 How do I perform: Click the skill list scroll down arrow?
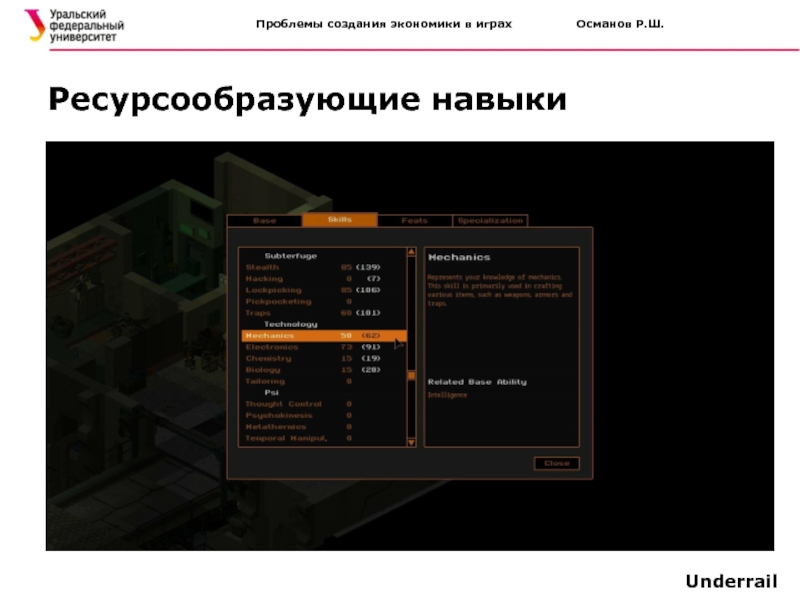[411, 442]
